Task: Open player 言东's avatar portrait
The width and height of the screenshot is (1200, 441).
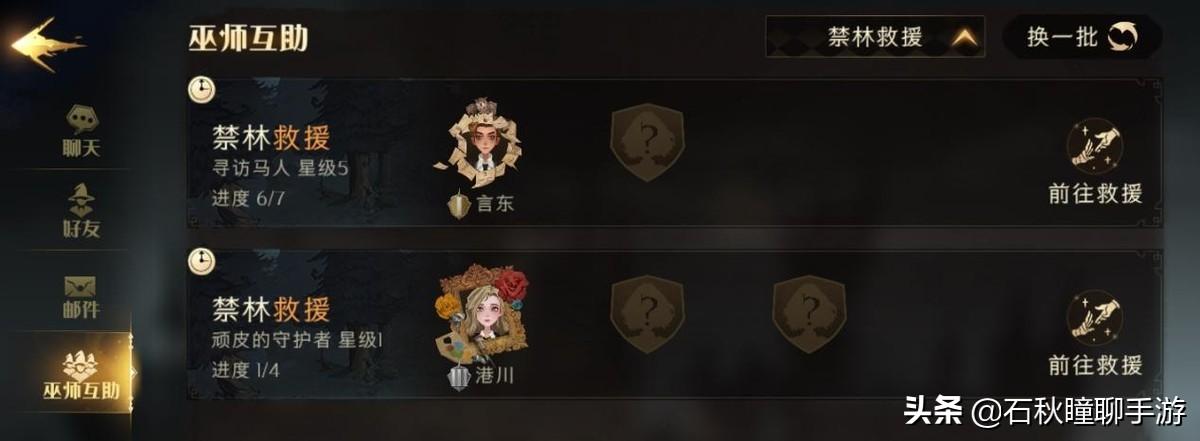Action: [x=477, y=145]
